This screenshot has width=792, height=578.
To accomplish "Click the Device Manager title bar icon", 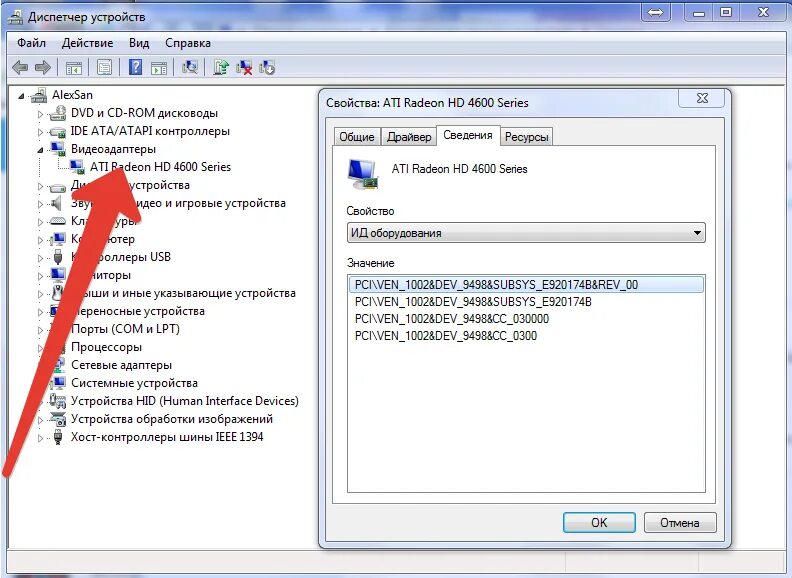I will coord(16,17).
